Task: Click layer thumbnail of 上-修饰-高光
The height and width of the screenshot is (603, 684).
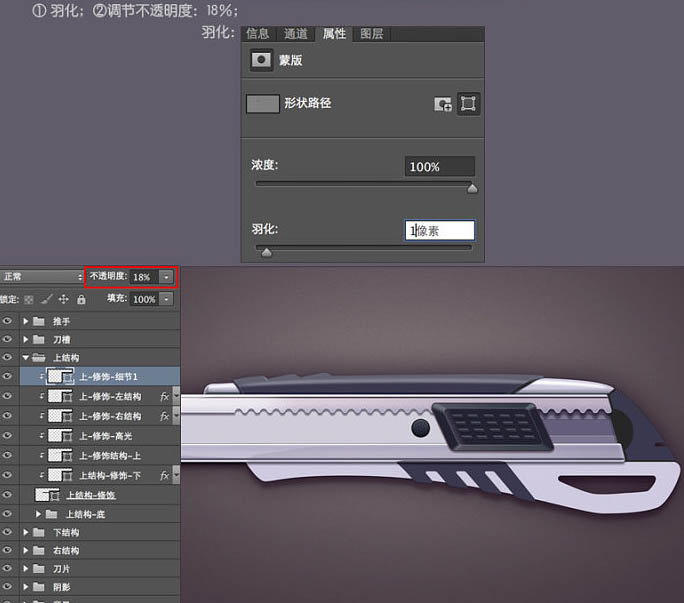Action: [x=55, y=435]
